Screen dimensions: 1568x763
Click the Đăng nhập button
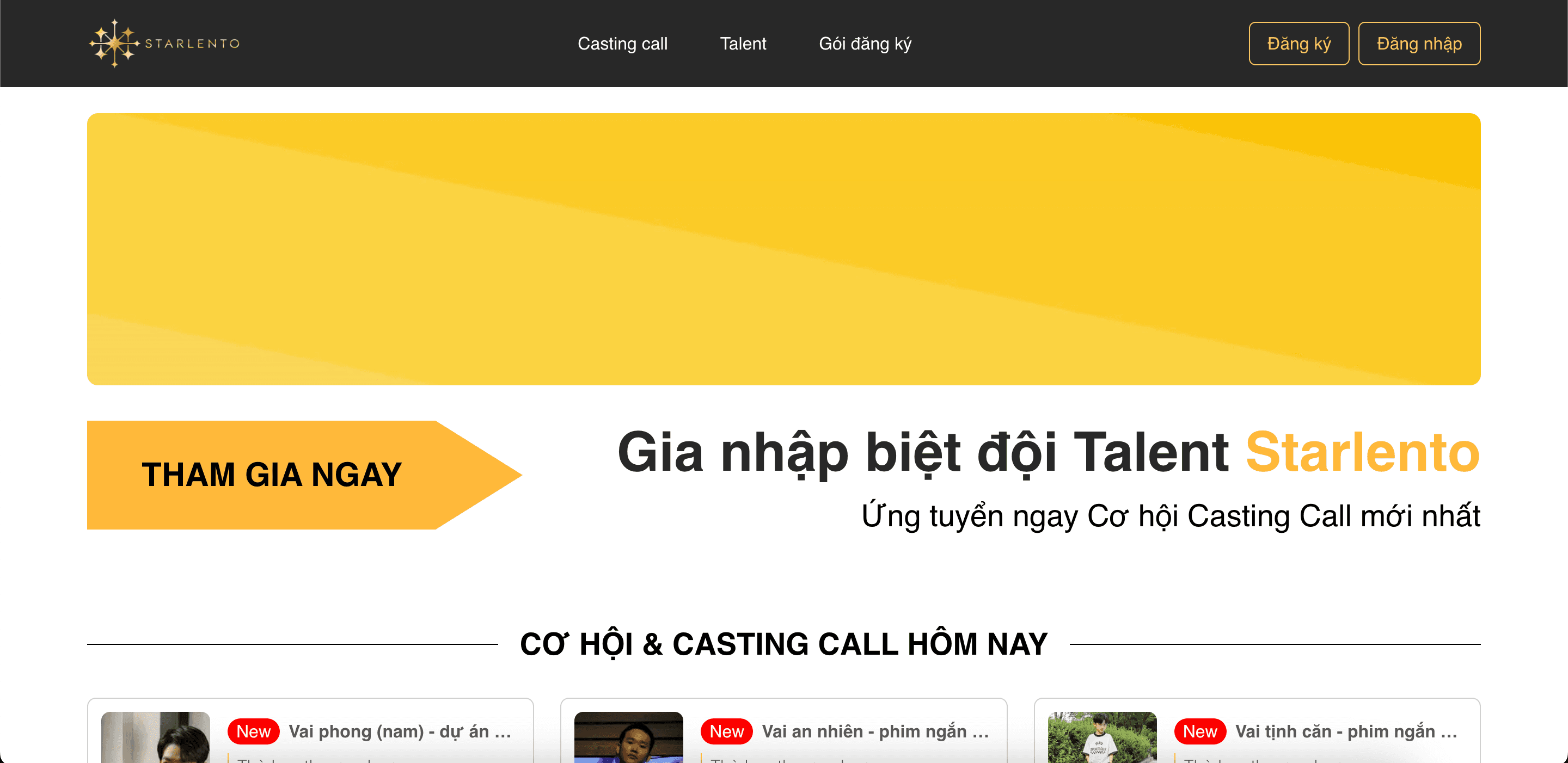(x=1419, y=44)
